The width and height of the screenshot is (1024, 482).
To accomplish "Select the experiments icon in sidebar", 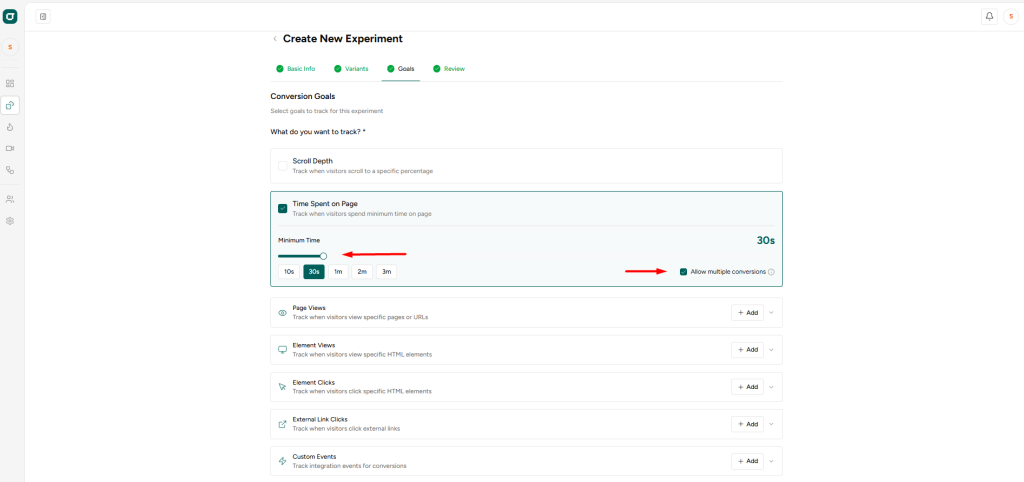I will tap(10, 105).
